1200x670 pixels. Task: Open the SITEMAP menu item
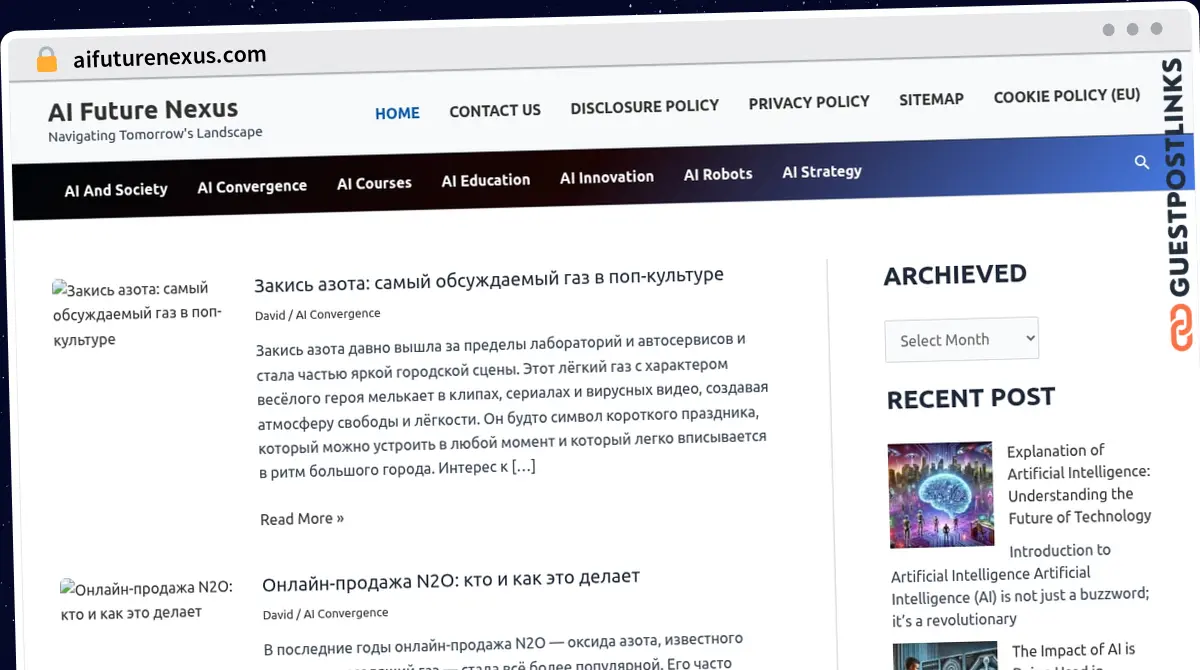coord(931,99)
